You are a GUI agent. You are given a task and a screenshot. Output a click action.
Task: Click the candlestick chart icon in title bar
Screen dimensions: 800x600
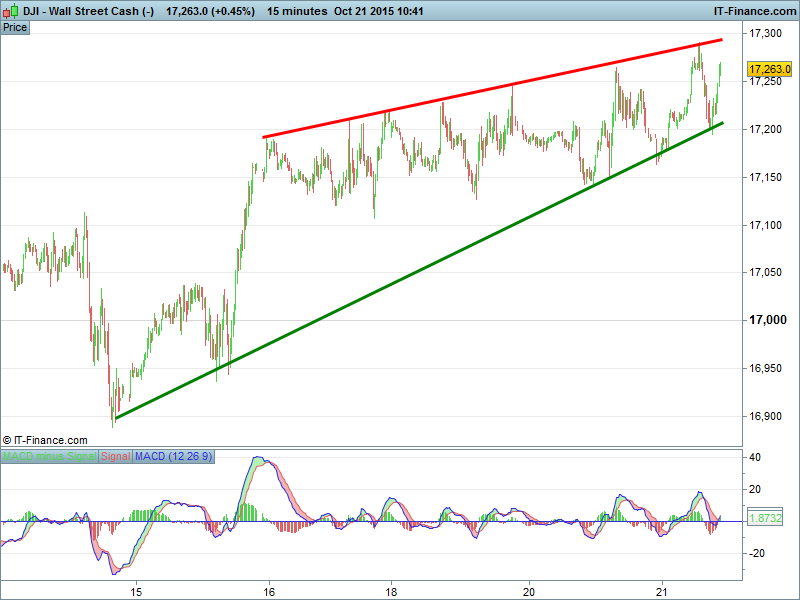click(9, 11)
